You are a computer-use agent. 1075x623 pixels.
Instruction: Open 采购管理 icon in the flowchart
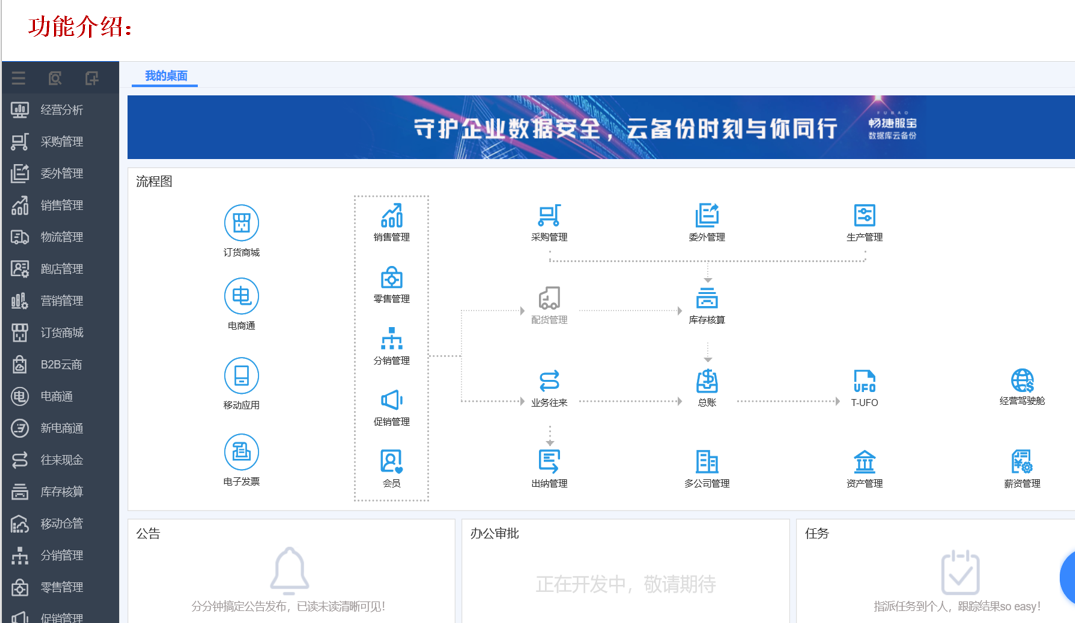(x=549, y=215)
